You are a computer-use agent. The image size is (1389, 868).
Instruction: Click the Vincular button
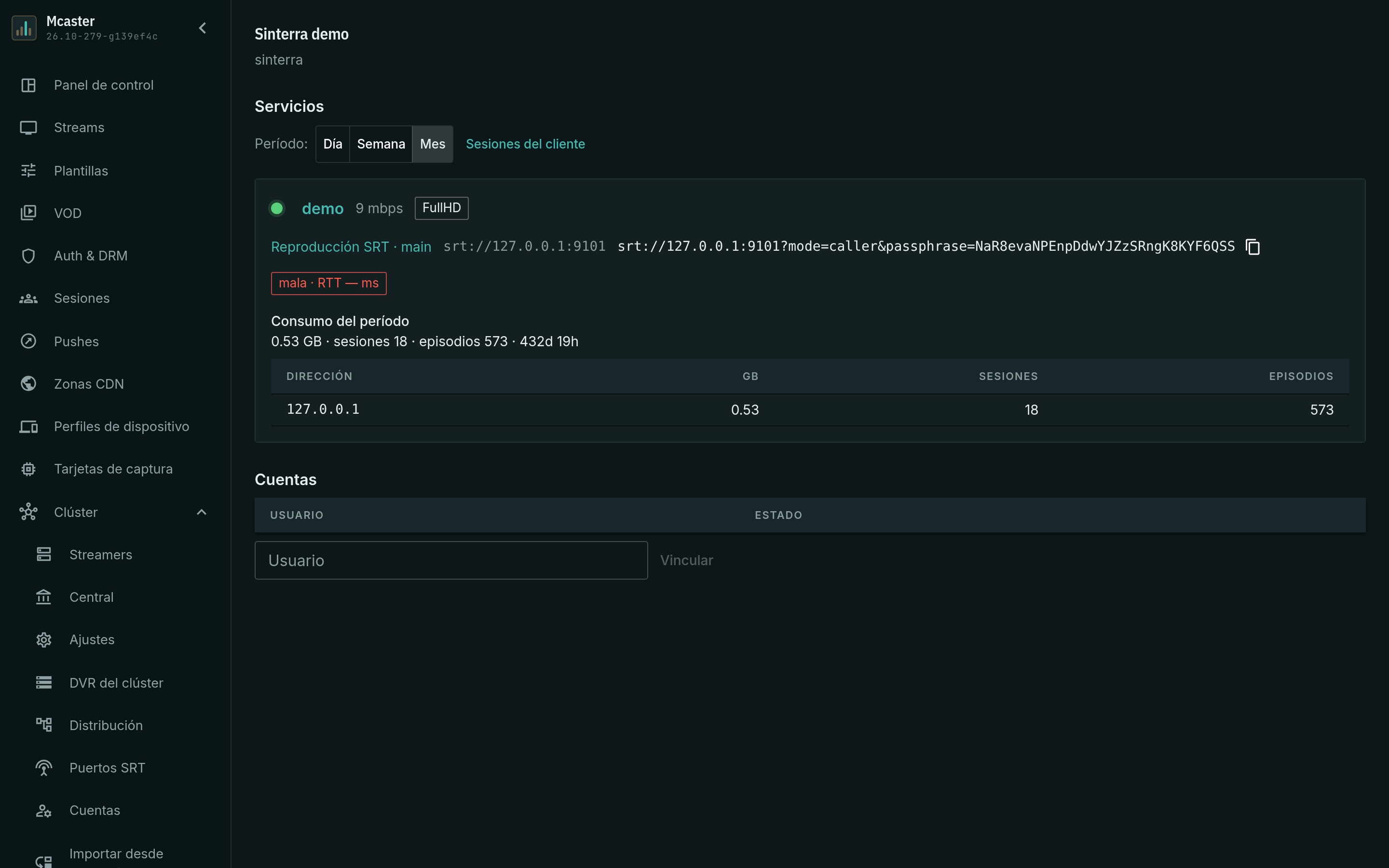tap(686, 560)
